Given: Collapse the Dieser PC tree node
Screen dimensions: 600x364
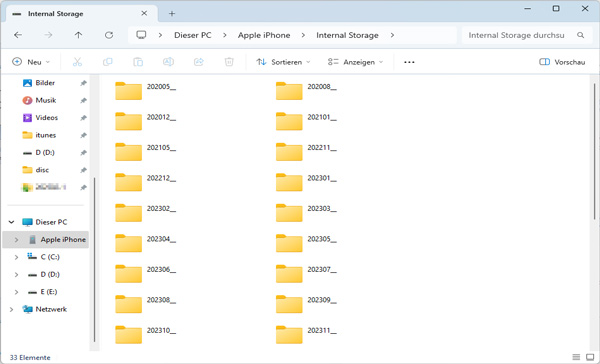Looking at the screenshot, I should click(x=11, y=222).
